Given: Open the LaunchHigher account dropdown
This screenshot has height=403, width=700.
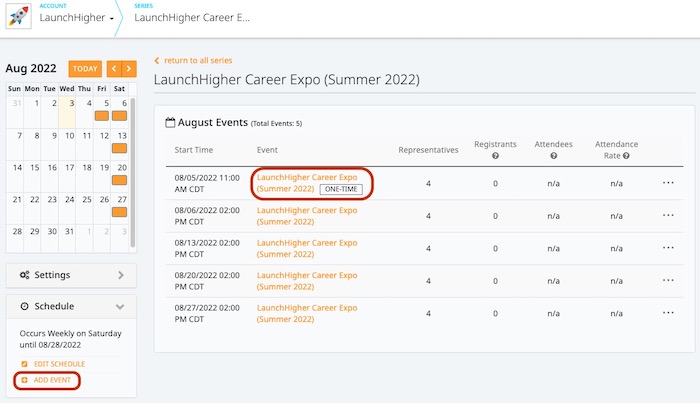Looking at the screenshot, I should (x=76, y=17).
